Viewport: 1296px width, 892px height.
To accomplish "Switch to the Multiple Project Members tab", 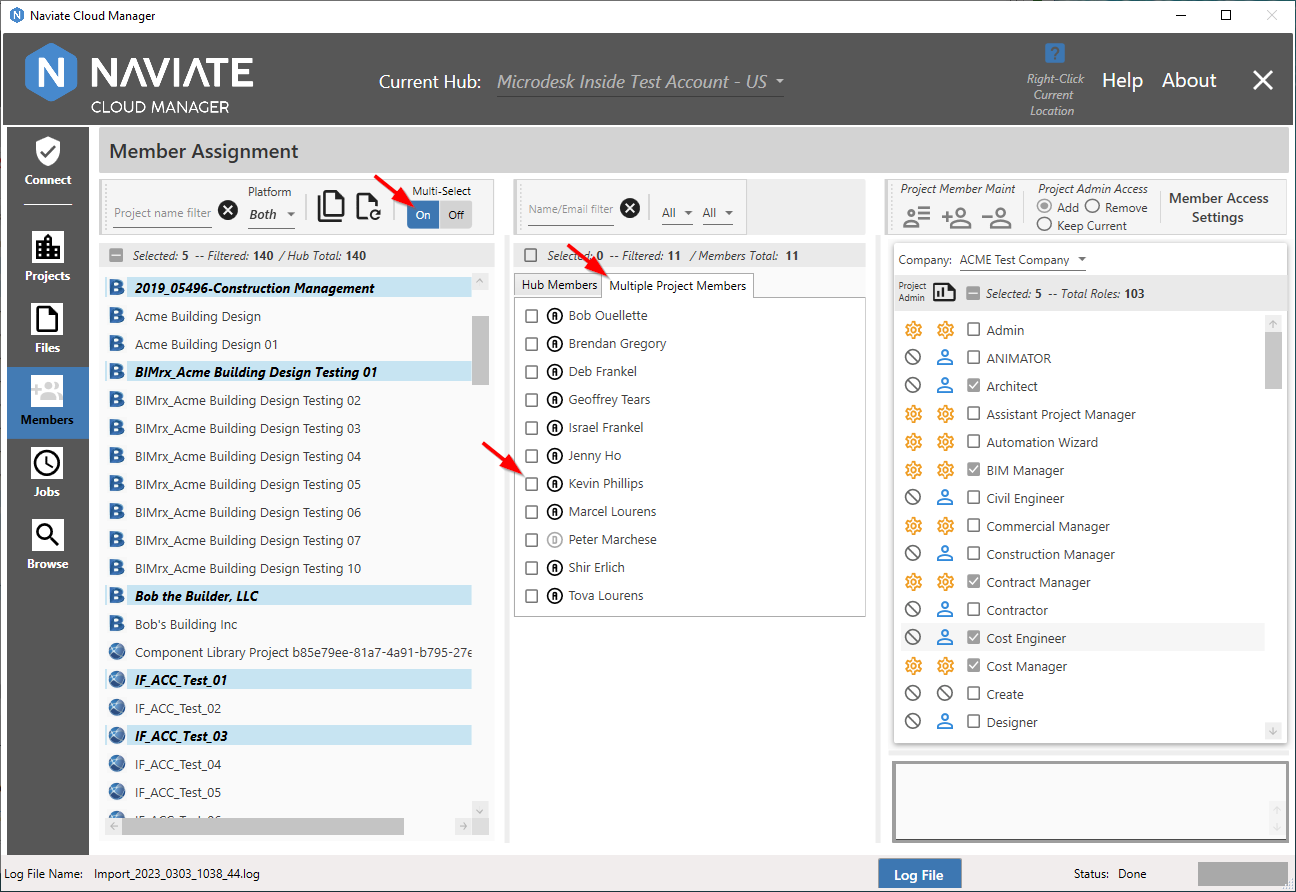I will point(678,286).
